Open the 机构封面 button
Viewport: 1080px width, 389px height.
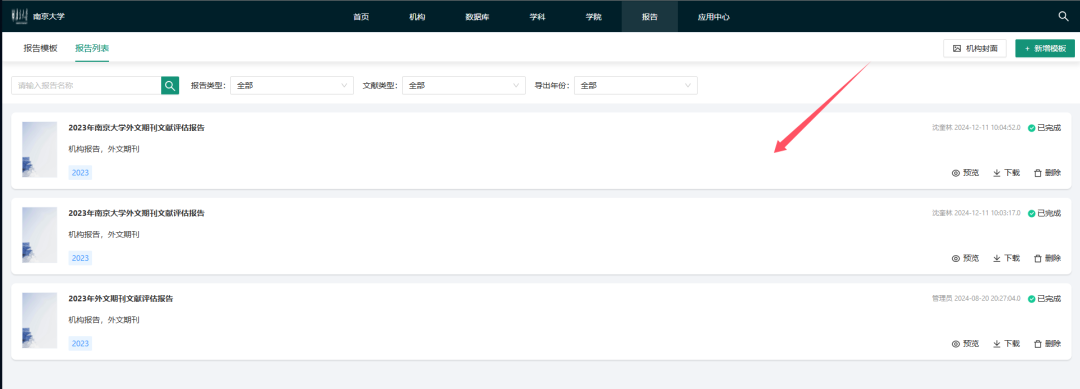pos(975,48)
